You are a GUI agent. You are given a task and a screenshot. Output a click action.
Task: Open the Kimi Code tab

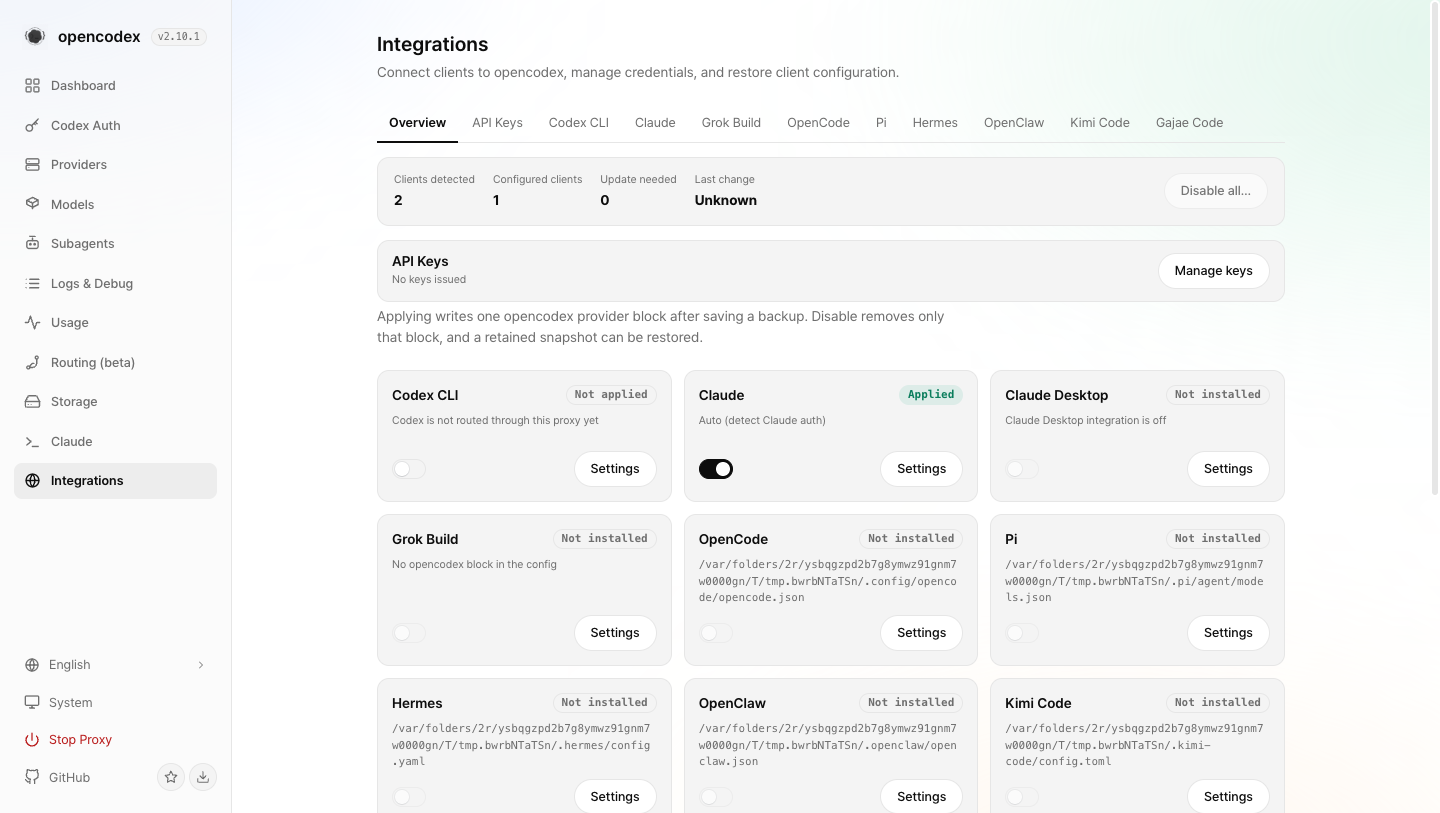tap(1100, 123)
